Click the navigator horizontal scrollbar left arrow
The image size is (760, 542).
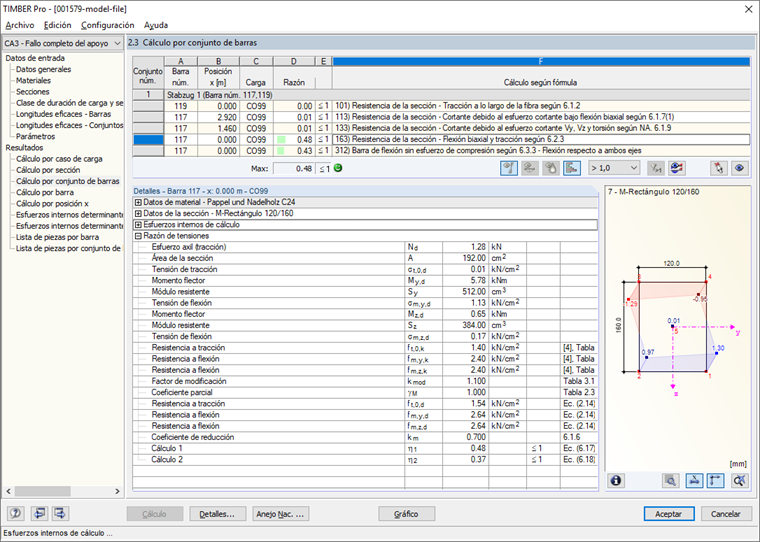click(x=9, y=491)
